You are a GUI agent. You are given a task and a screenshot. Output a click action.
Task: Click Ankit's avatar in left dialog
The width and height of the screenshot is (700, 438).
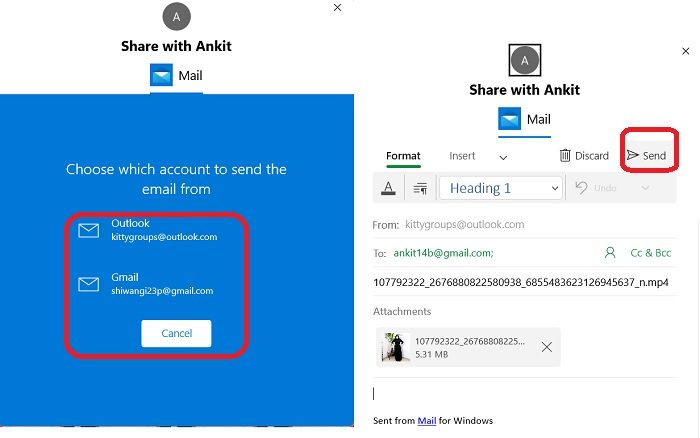176,17
